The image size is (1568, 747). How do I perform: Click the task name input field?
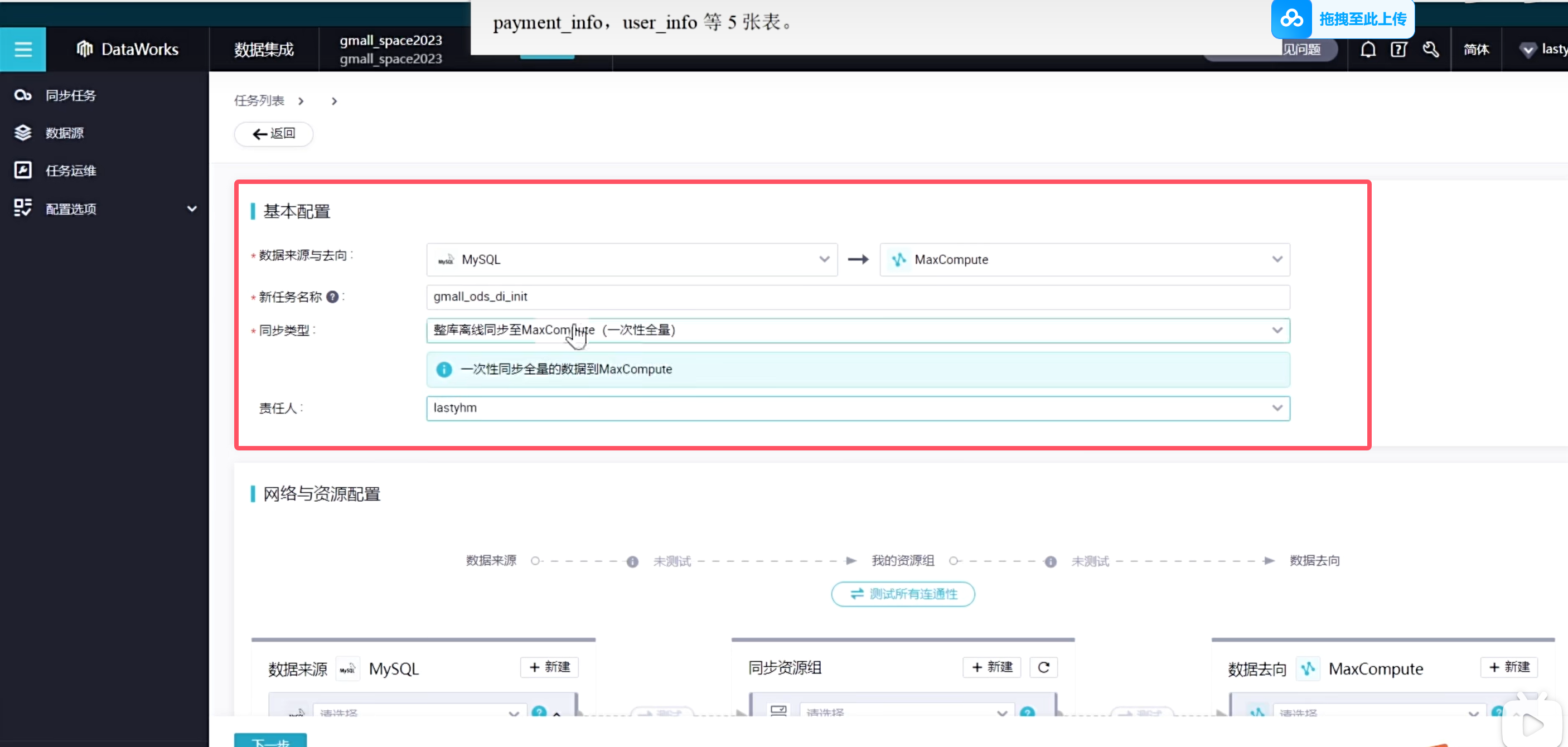(857, 297)
